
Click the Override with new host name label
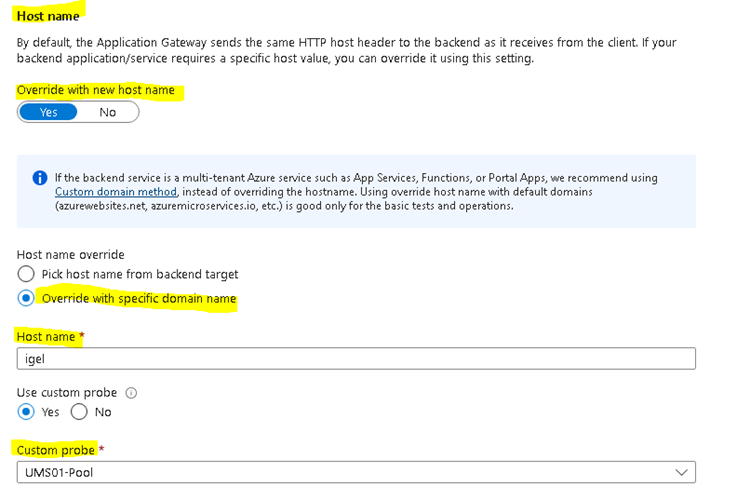coord(96,90)
